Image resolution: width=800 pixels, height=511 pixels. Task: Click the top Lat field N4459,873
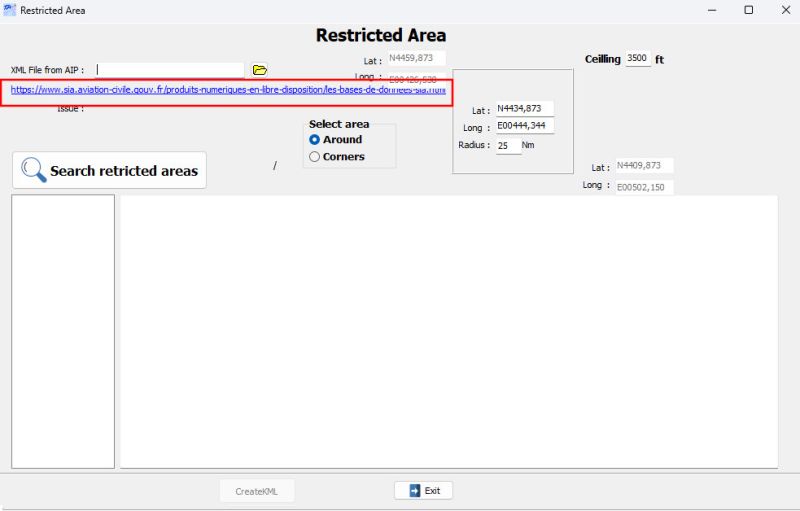(x=416, y=59)
